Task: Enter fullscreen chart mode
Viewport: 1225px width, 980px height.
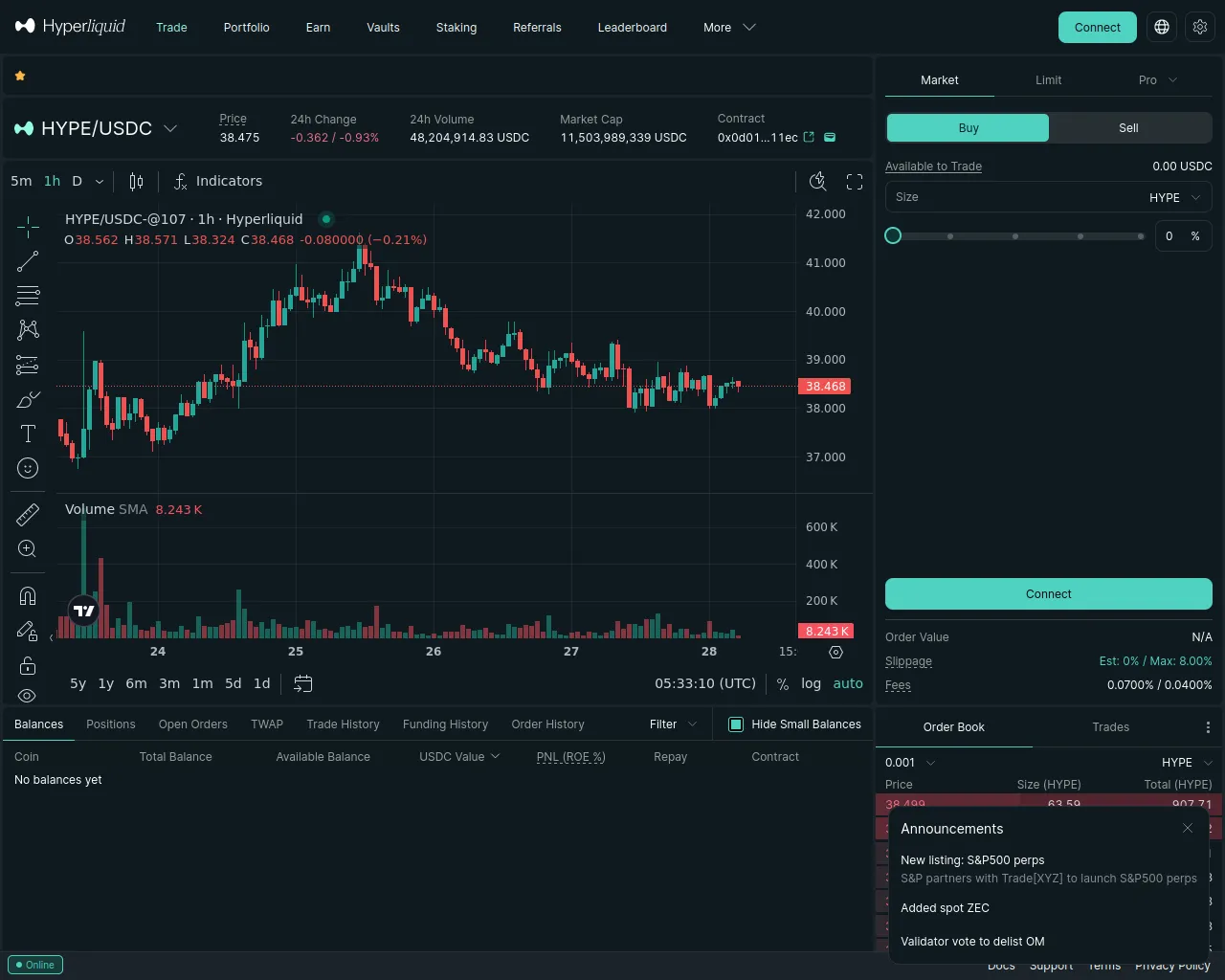Action: pos(855,181)
